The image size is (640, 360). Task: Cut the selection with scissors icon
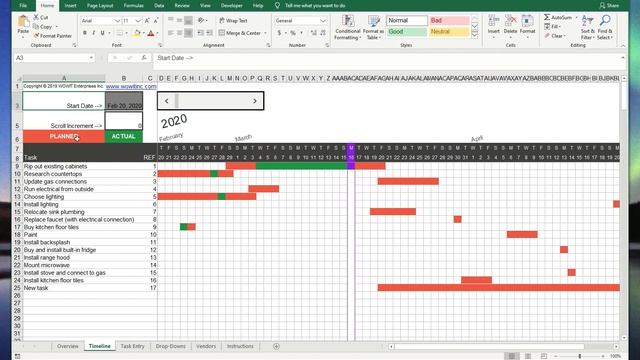(x=36, y=17)
